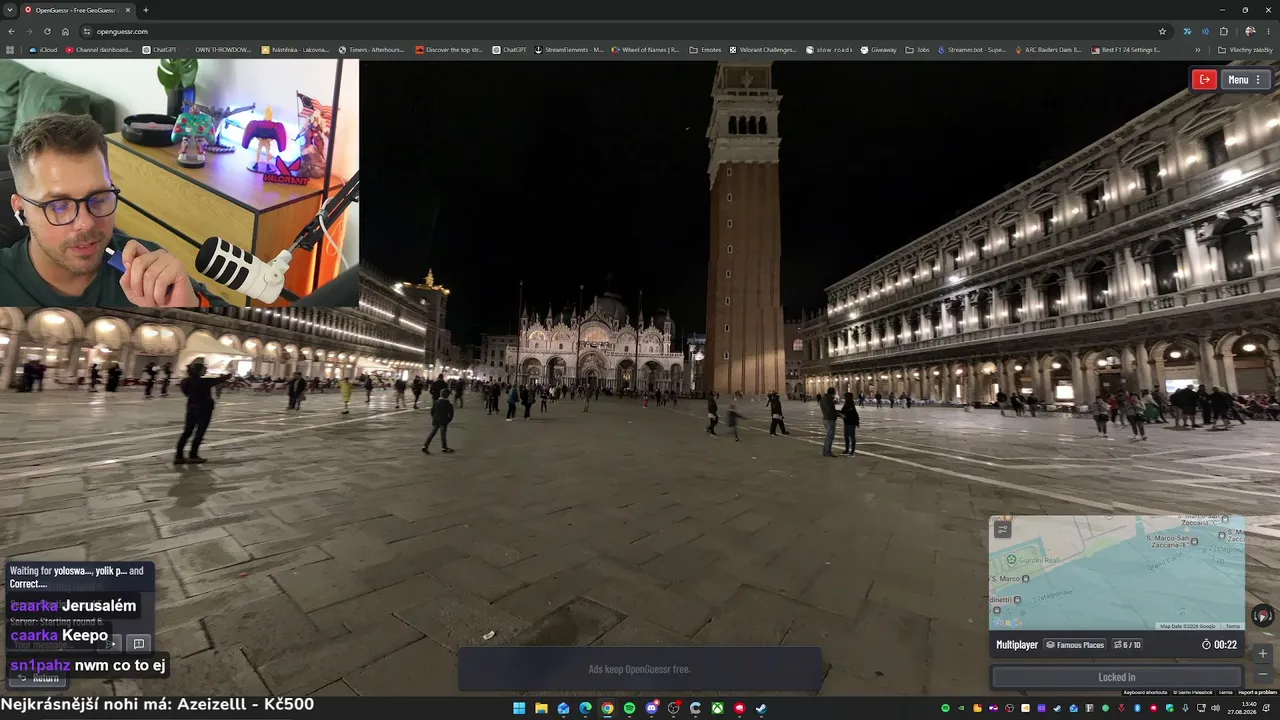Open the iCloud bookmark

pyautogui.click(x=44, y=49)
